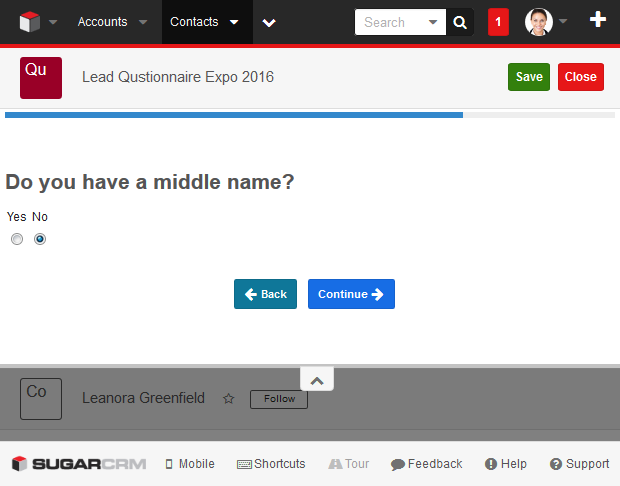Show more modules chevron
Image resolution: width=620 pixels, height=486 pixels.
269,23
